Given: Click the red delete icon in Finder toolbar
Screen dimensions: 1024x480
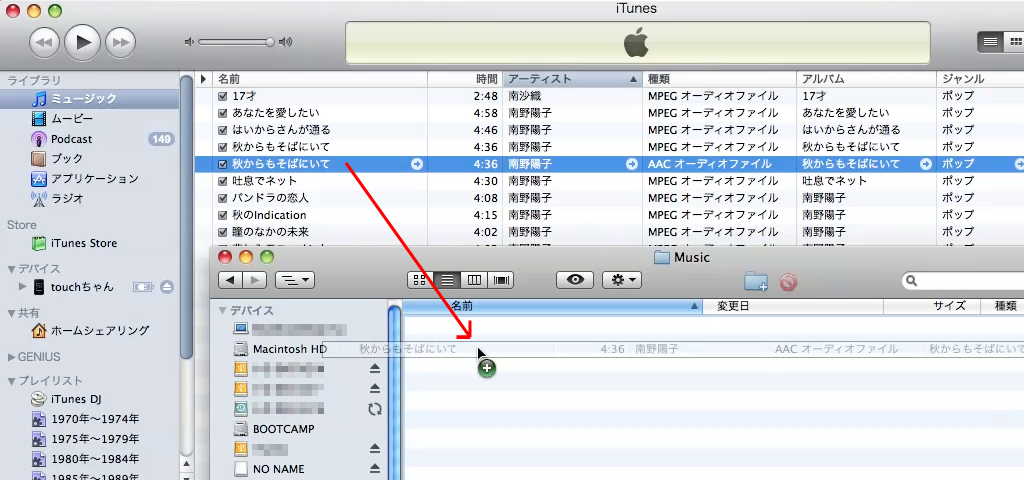Looking at the screenshot, I should pyautogui.click(x=788, y=281).
